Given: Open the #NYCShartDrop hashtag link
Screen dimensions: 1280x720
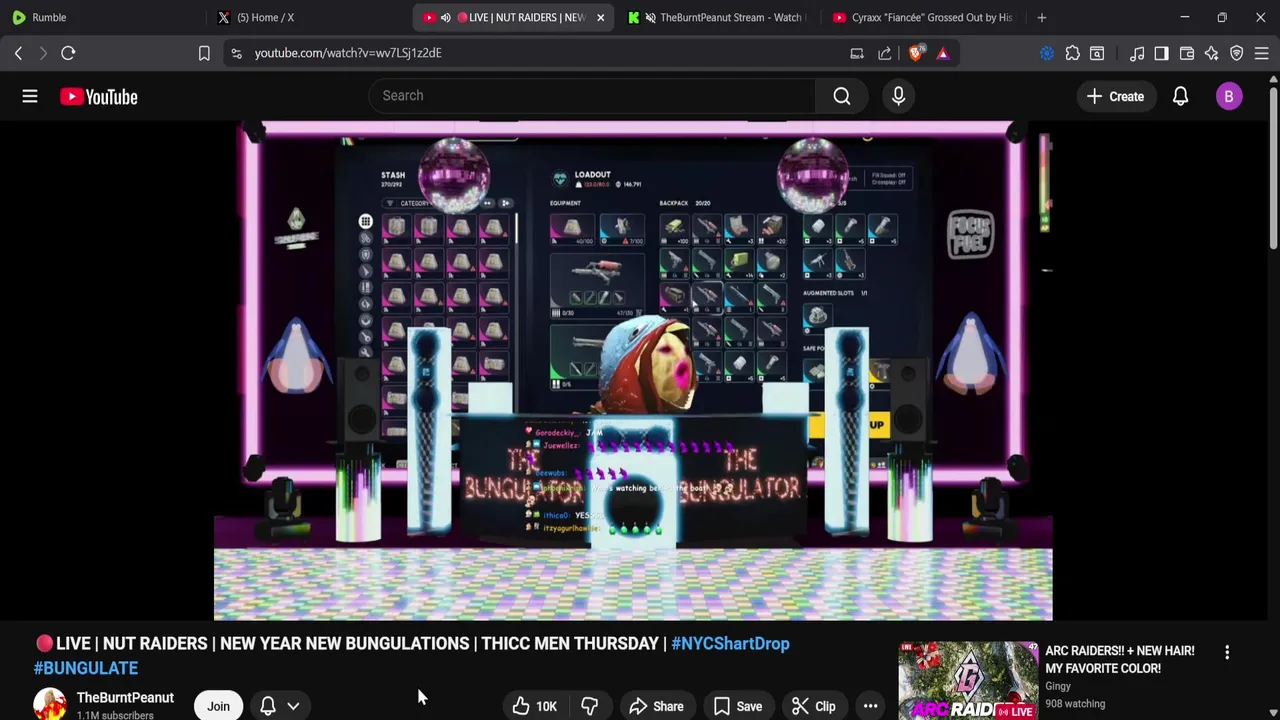Looking at the screenshot, I should click(730, 643).
